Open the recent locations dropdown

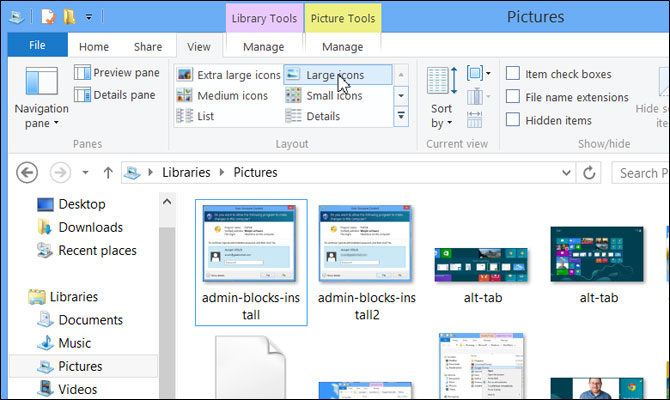point(85,173)
